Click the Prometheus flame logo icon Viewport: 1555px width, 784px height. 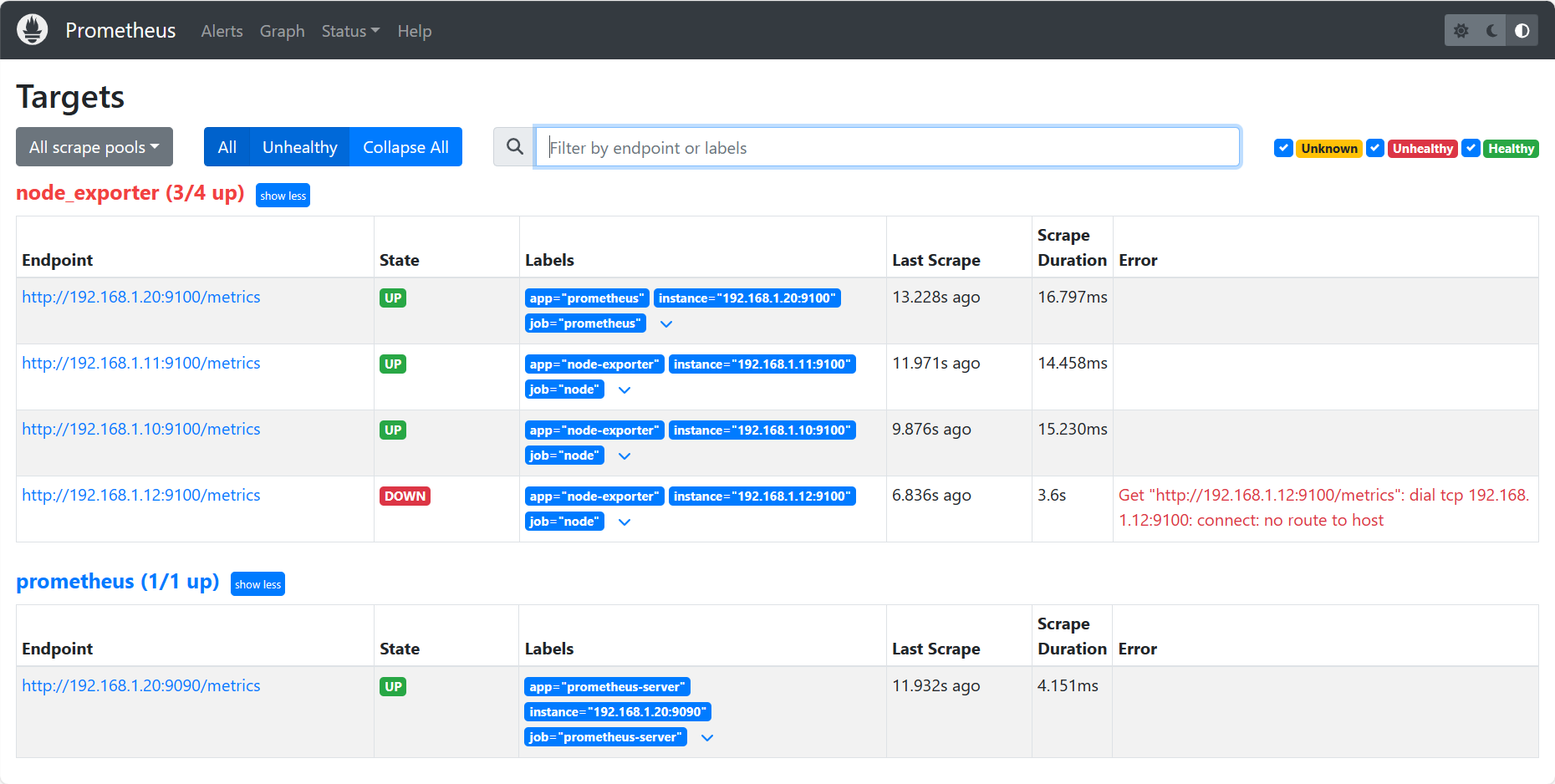point(33,30)
